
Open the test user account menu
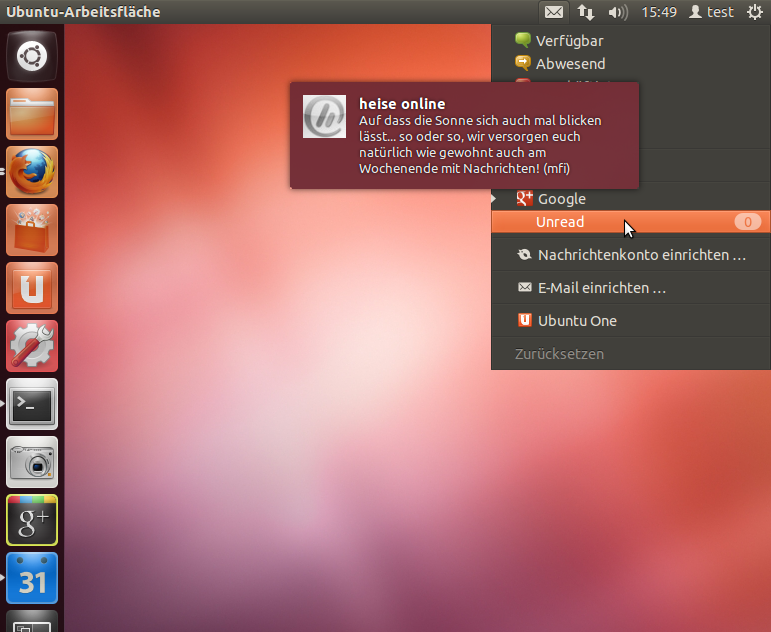712,12
